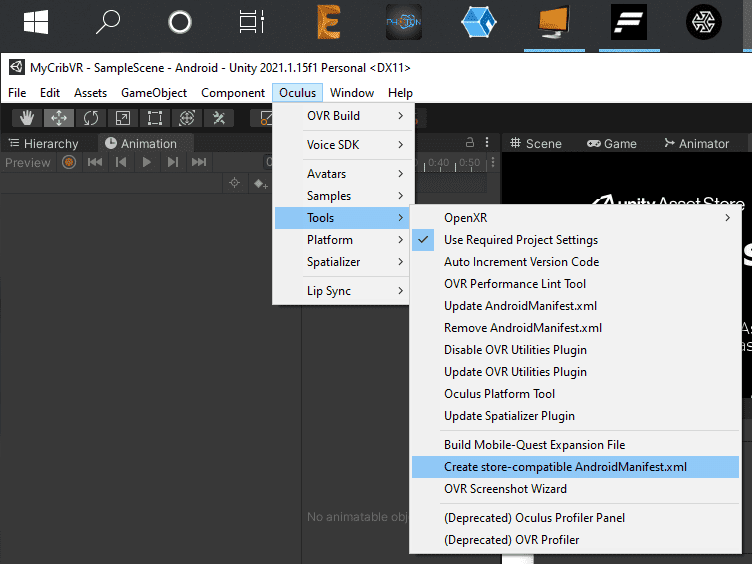
Task: Open the blue cube app on taskbar
Action: [x=479, y=22]
